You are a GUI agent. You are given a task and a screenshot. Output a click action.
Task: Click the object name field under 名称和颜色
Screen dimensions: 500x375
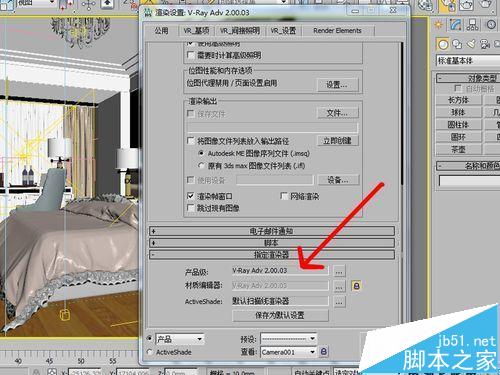point(469,181)
